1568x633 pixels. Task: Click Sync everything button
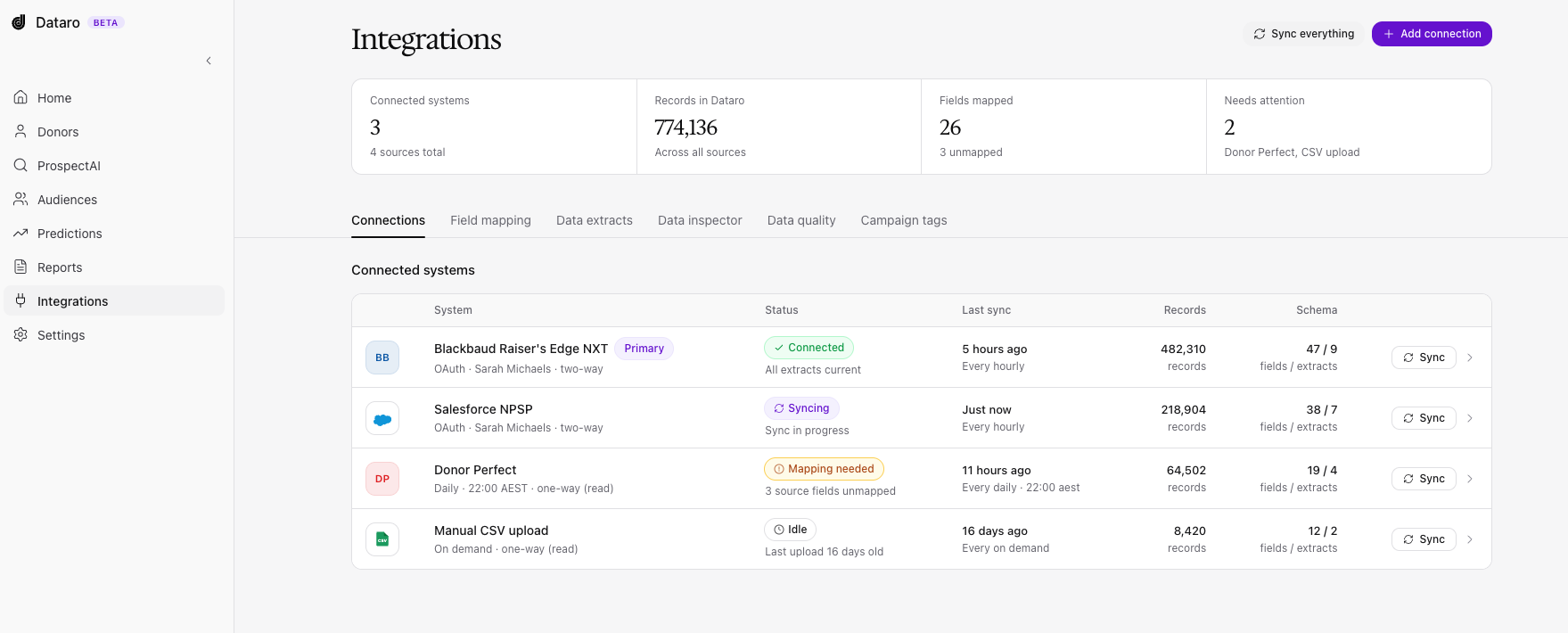coord(1303,34)
